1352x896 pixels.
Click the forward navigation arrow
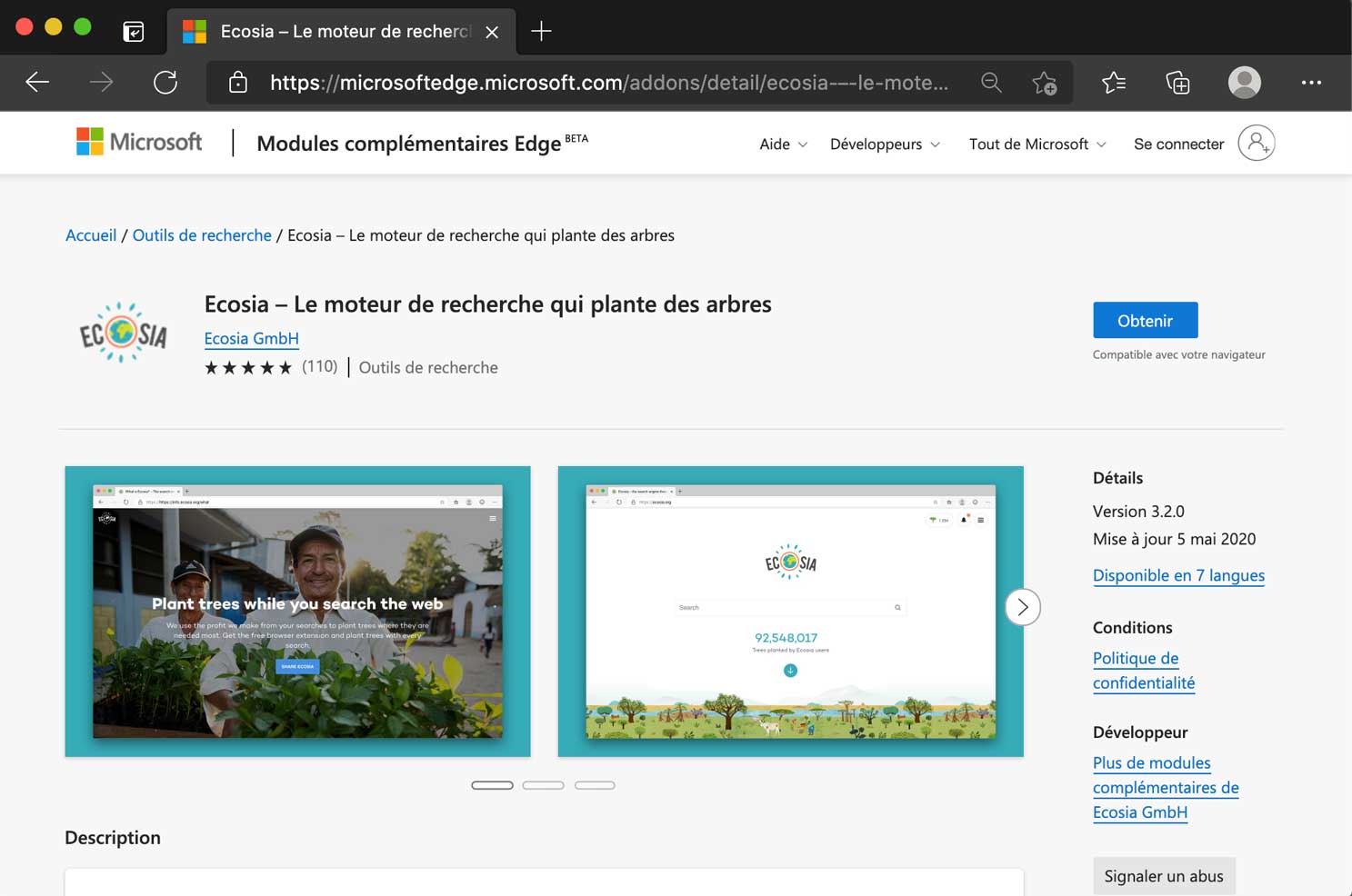[101, 83]
